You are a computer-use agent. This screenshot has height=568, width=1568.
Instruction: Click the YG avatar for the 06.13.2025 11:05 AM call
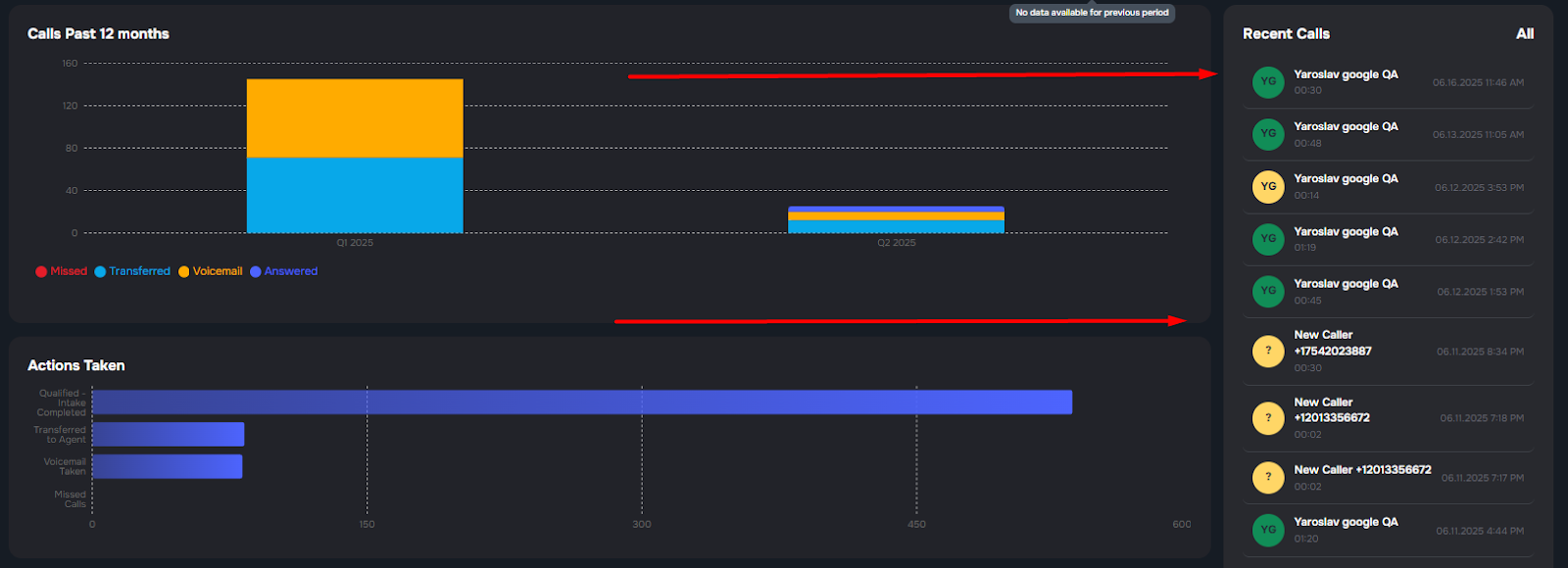(1268, 134)
